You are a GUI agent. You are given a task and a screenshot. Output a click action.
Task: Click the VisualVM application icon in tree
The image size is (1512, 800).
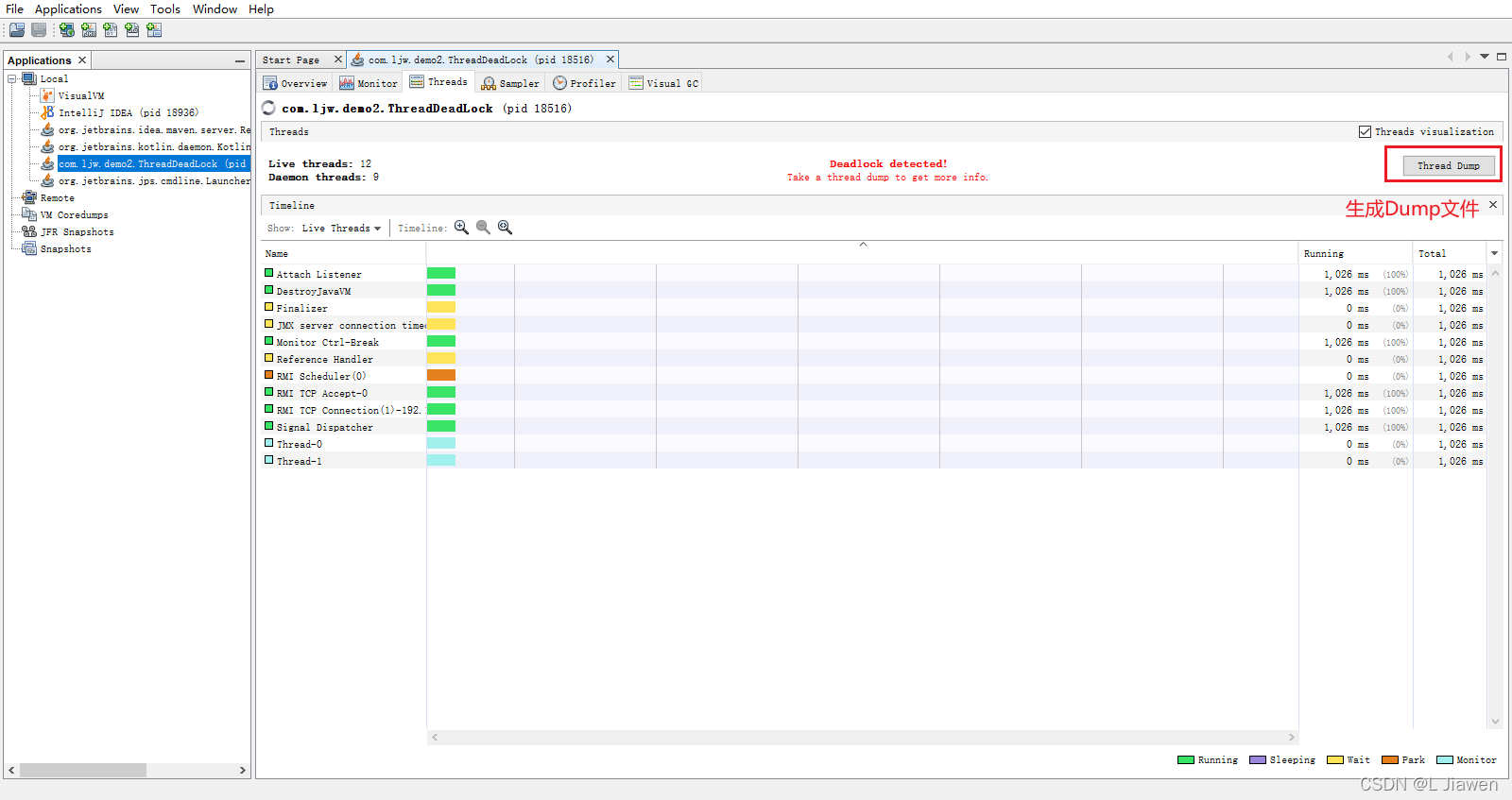47,96
